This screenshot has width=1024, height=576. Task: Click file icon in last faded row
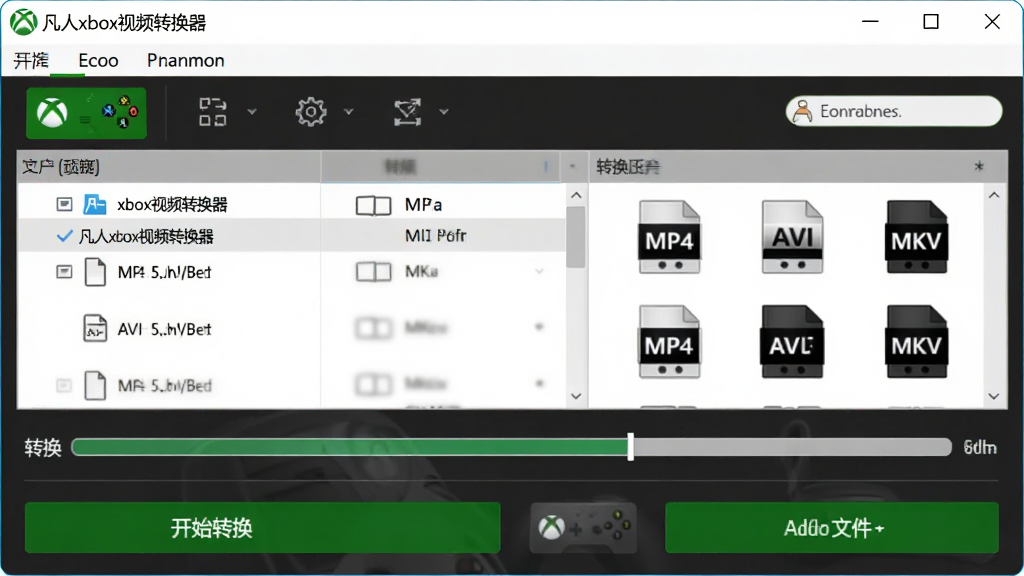(x=95, y=385)
